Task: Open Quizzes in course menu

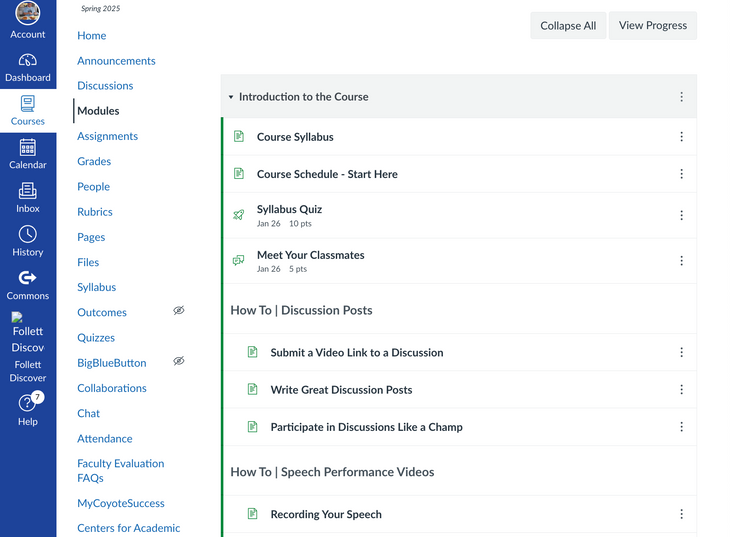Action: (x=96, y=338)
